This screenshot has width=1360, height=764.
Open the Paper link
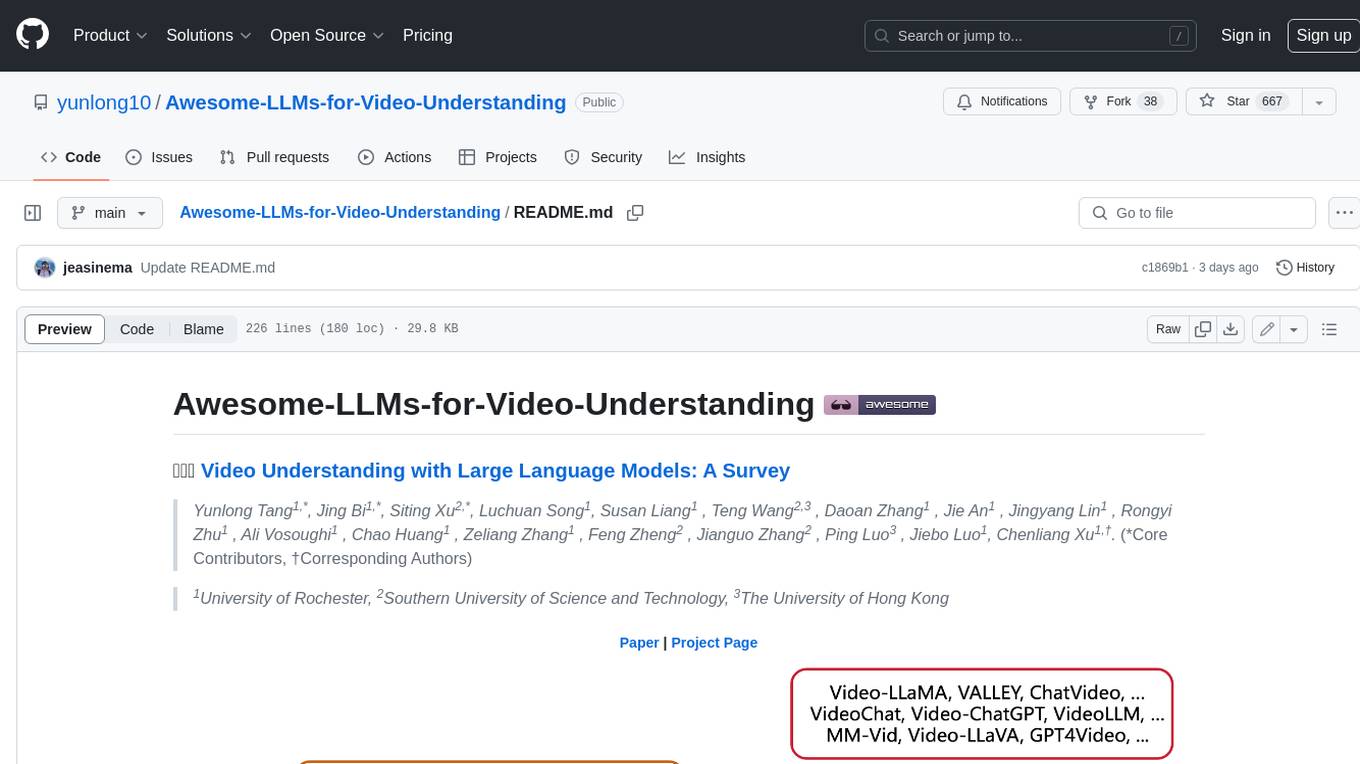tap(639, 643)
